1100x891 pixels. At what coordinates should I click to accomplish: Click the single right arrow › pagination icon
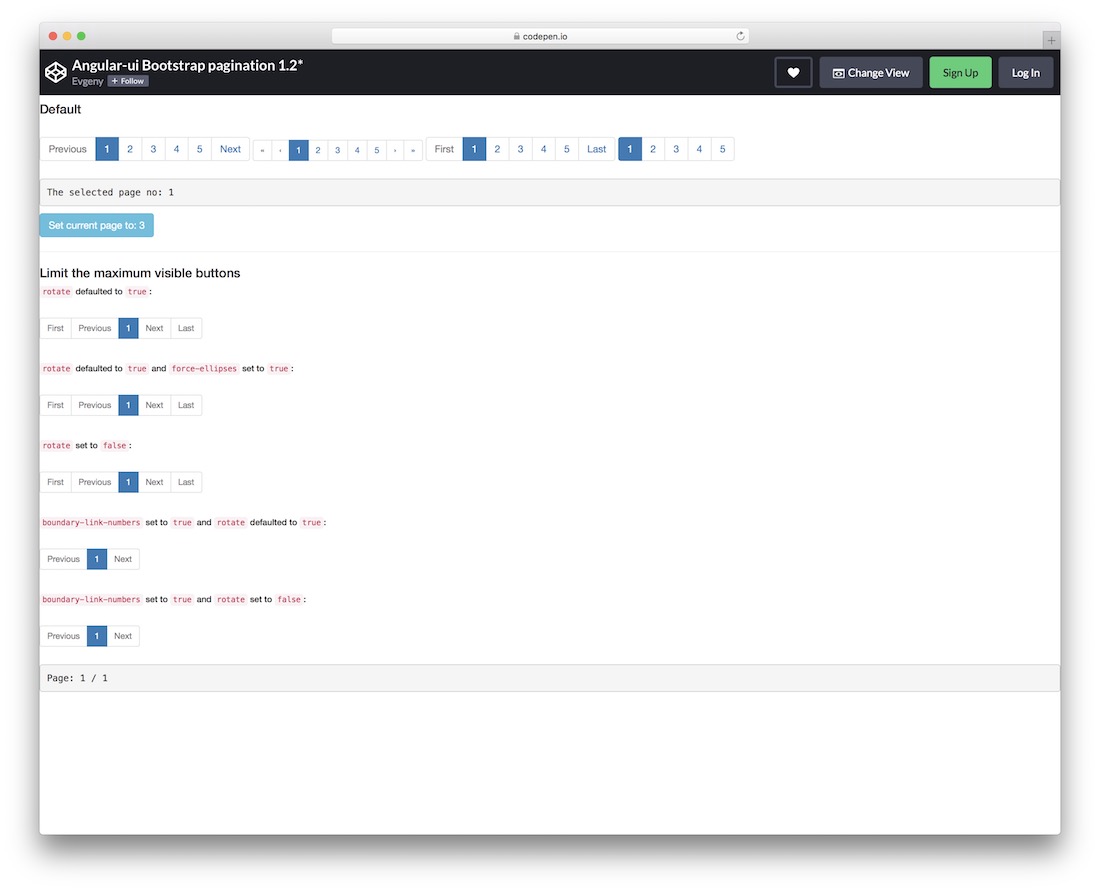[x=395, y=149]
